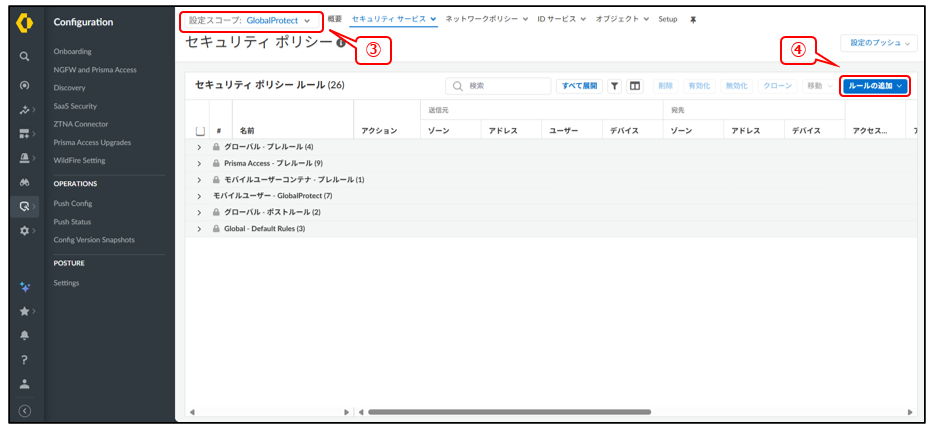The image size is (936, 430).
Task: Click the question mark help icon
Action: tap(24, 360)
